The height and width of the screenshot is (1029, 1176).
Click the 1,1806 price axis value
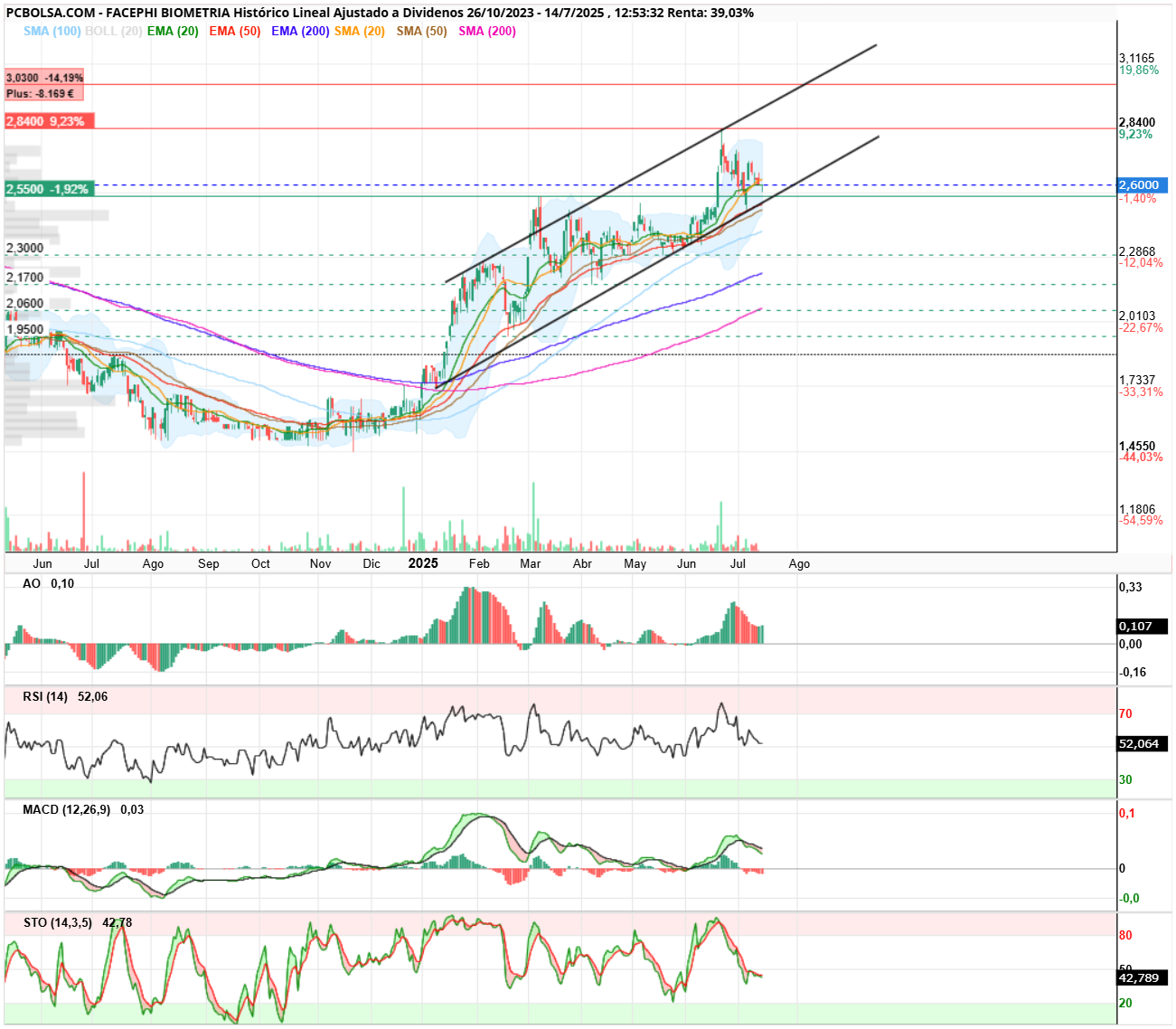1137,509
